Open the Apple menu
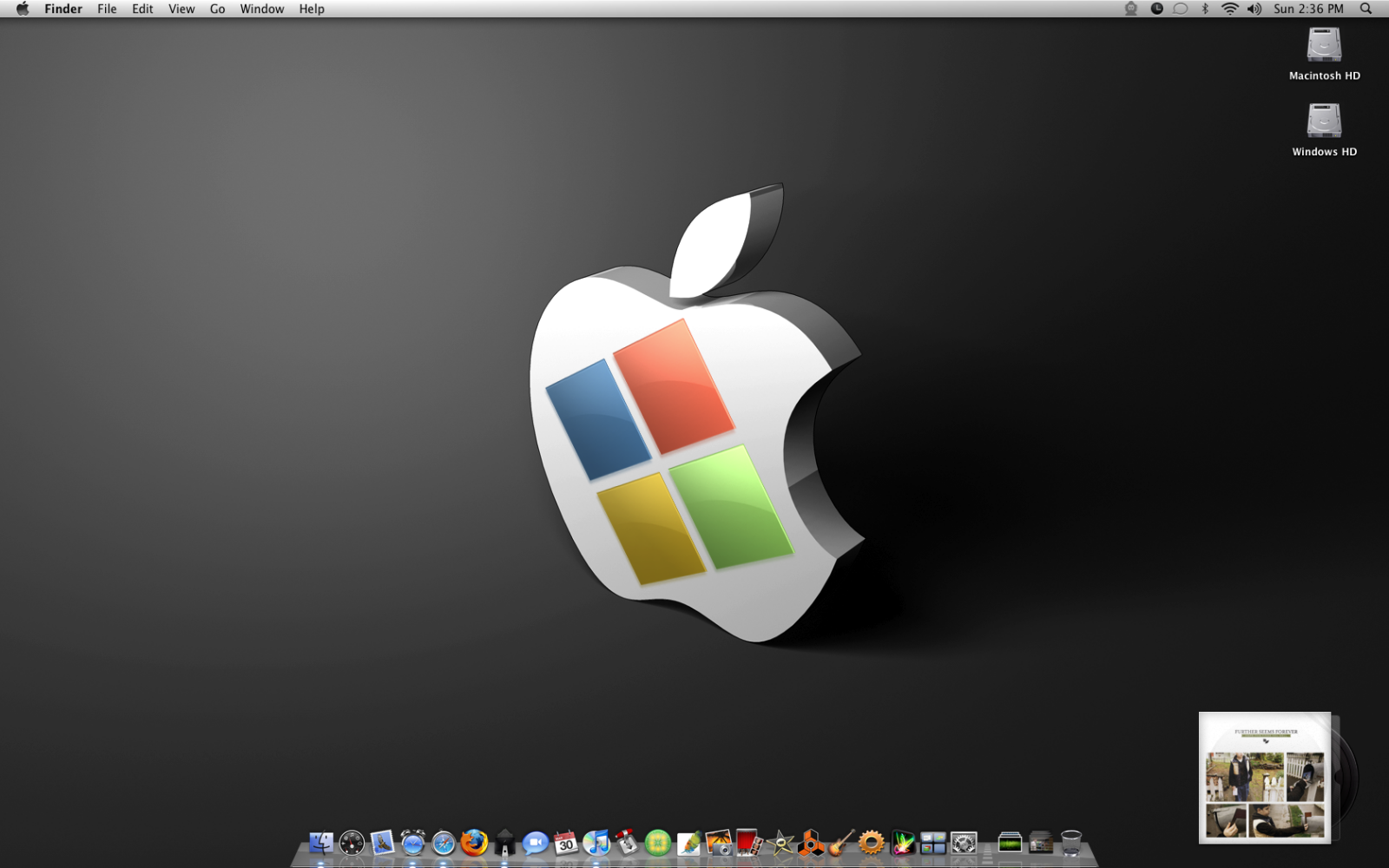Viewport: 1389px width, 868px height. tap(23, 9)
